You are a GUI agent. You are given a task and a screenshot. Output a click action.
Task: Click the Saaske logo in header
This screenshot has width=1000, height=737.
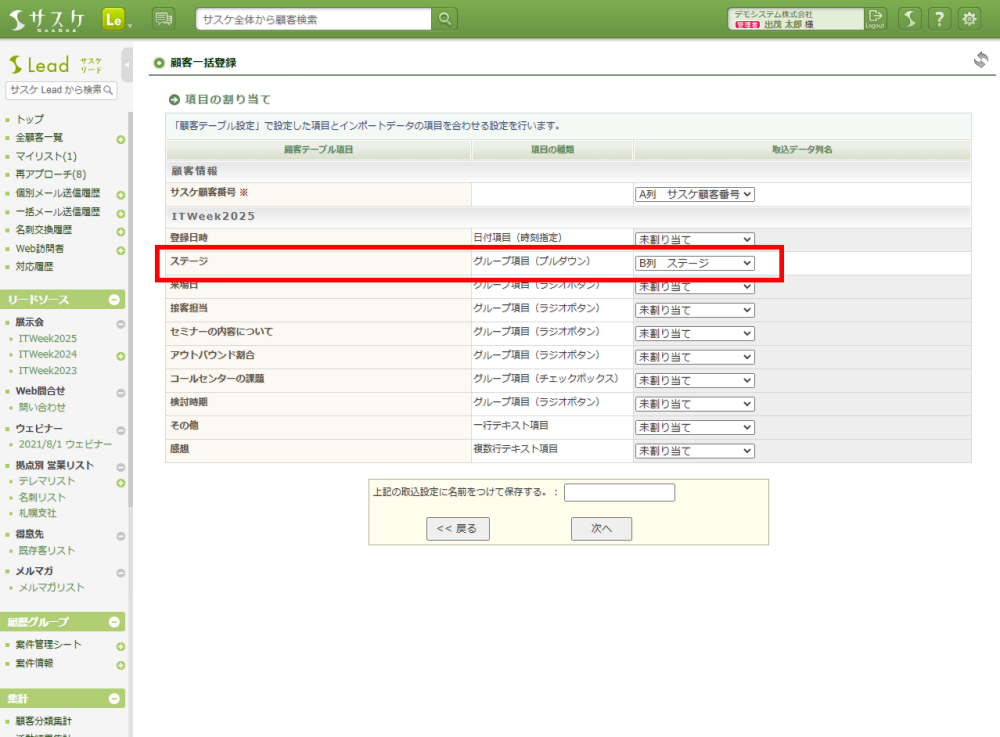pos(48,20)
